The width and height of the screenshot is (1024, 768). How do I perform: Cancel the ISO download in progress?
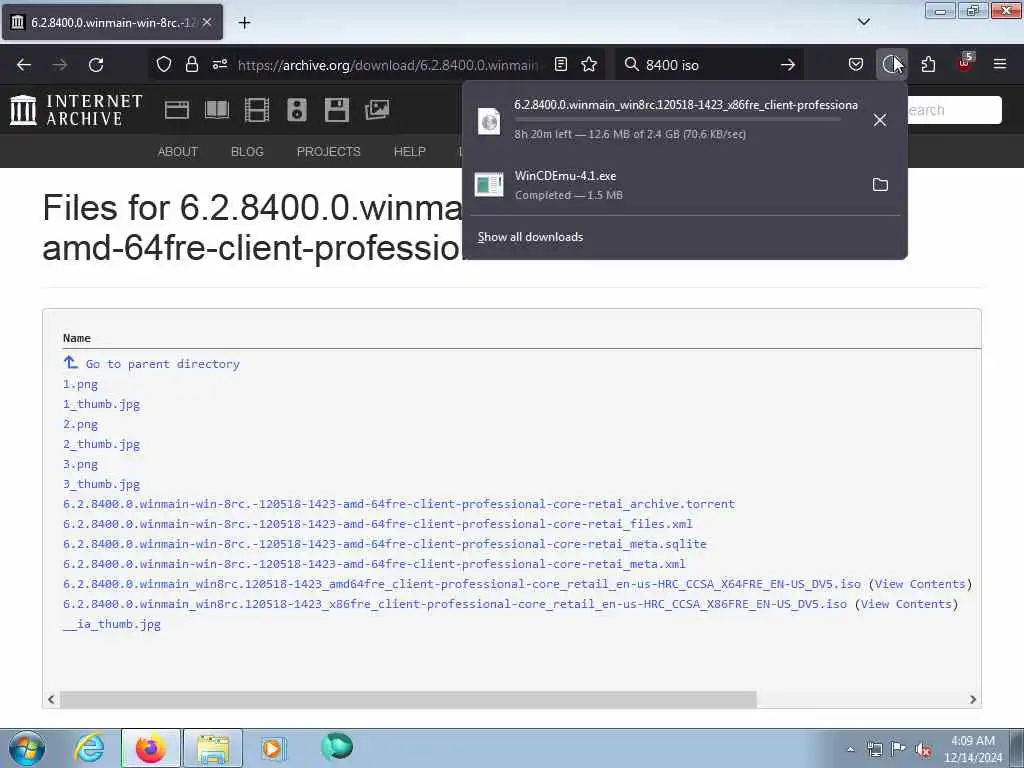[x=880, y=120]
